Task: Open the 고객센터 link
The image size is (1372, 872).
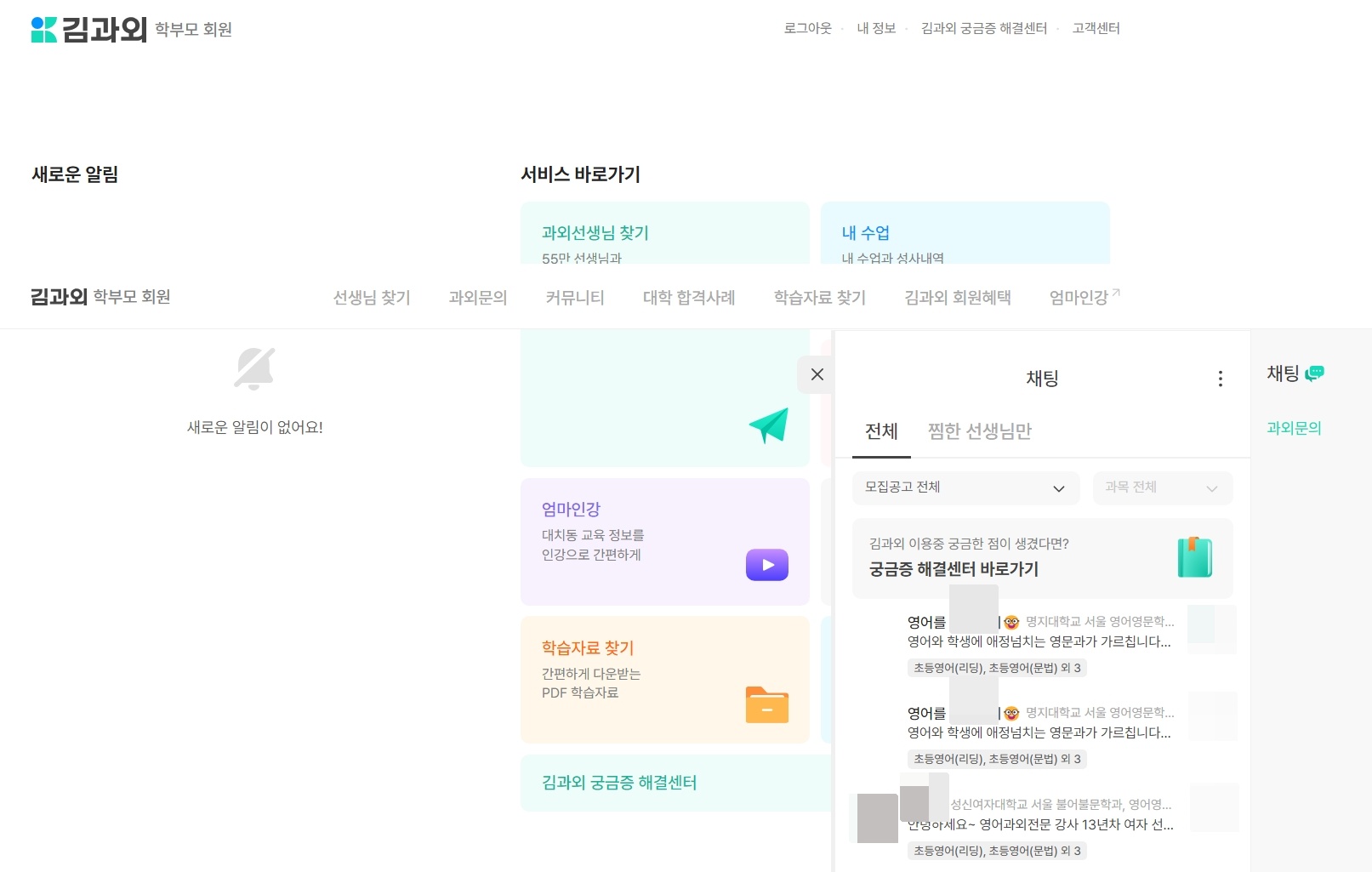Action: coord(1096,28)
